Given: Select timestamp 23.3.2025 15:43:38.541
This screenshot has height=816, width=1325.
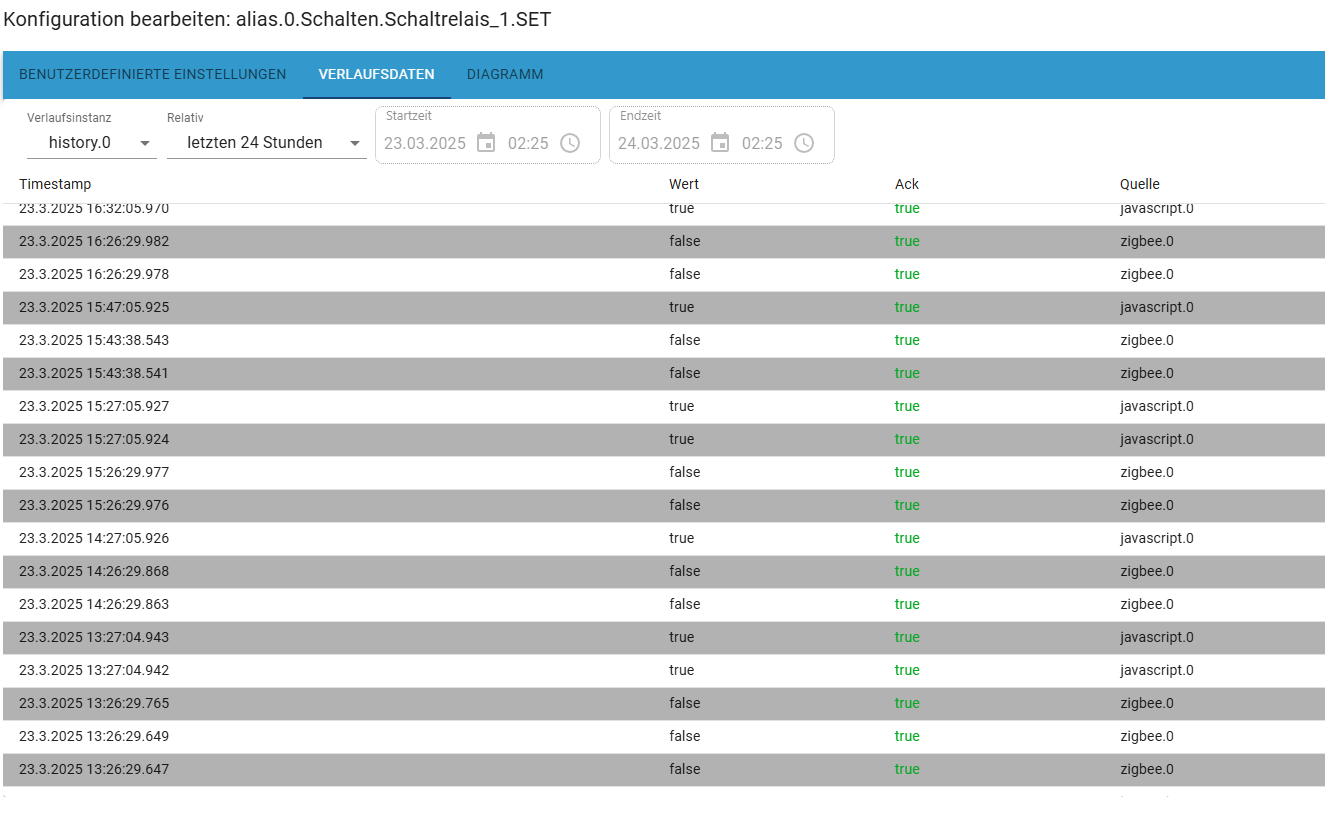Looking at the screenshot, I should pyautogui.click(x=94, y=373).
